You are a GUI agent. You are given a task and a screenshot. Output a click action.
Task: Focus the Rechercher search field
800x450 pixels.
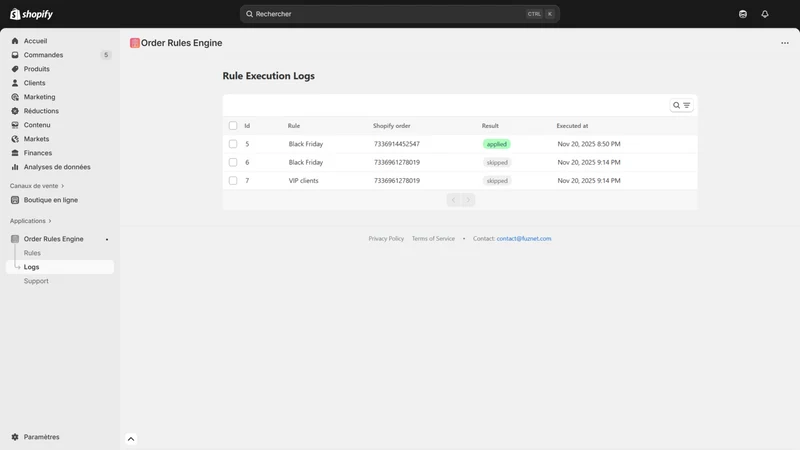(399, 14)
